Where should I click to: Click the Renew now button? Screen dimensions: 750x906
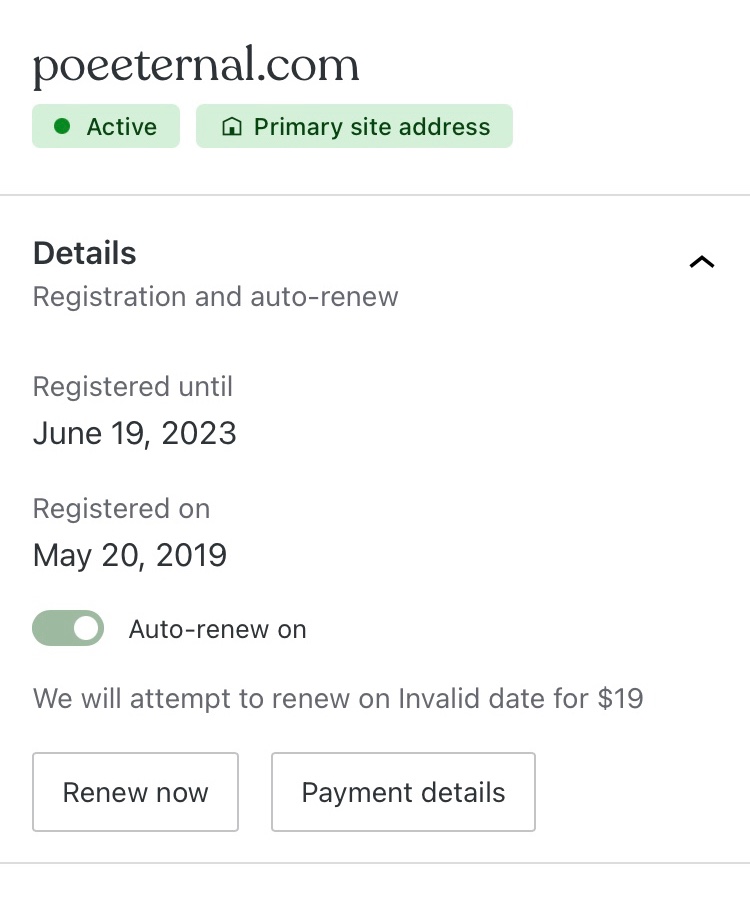click(135, 792)
